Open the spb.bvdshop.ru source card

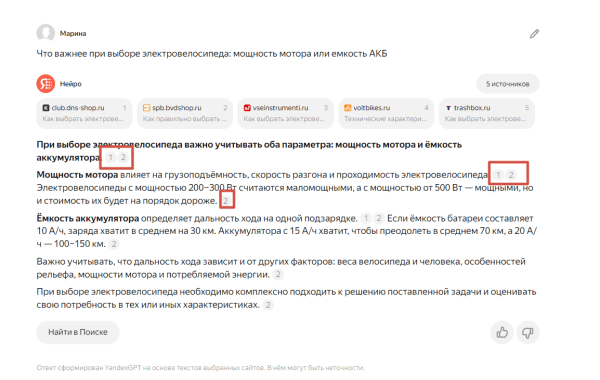185,113
